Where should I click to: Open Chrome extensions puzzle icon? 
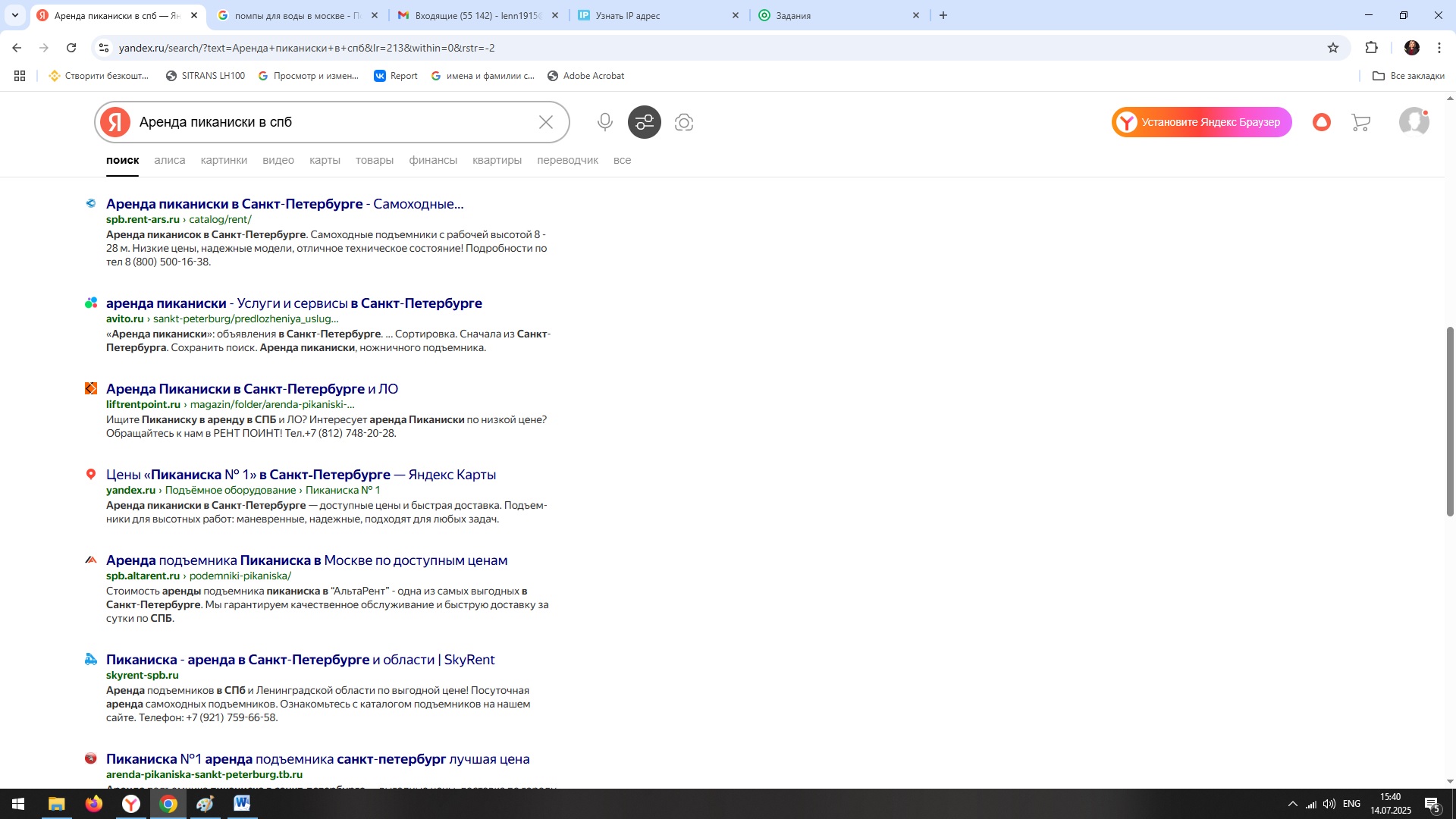pyautogui.click(x=1371, y=48)
